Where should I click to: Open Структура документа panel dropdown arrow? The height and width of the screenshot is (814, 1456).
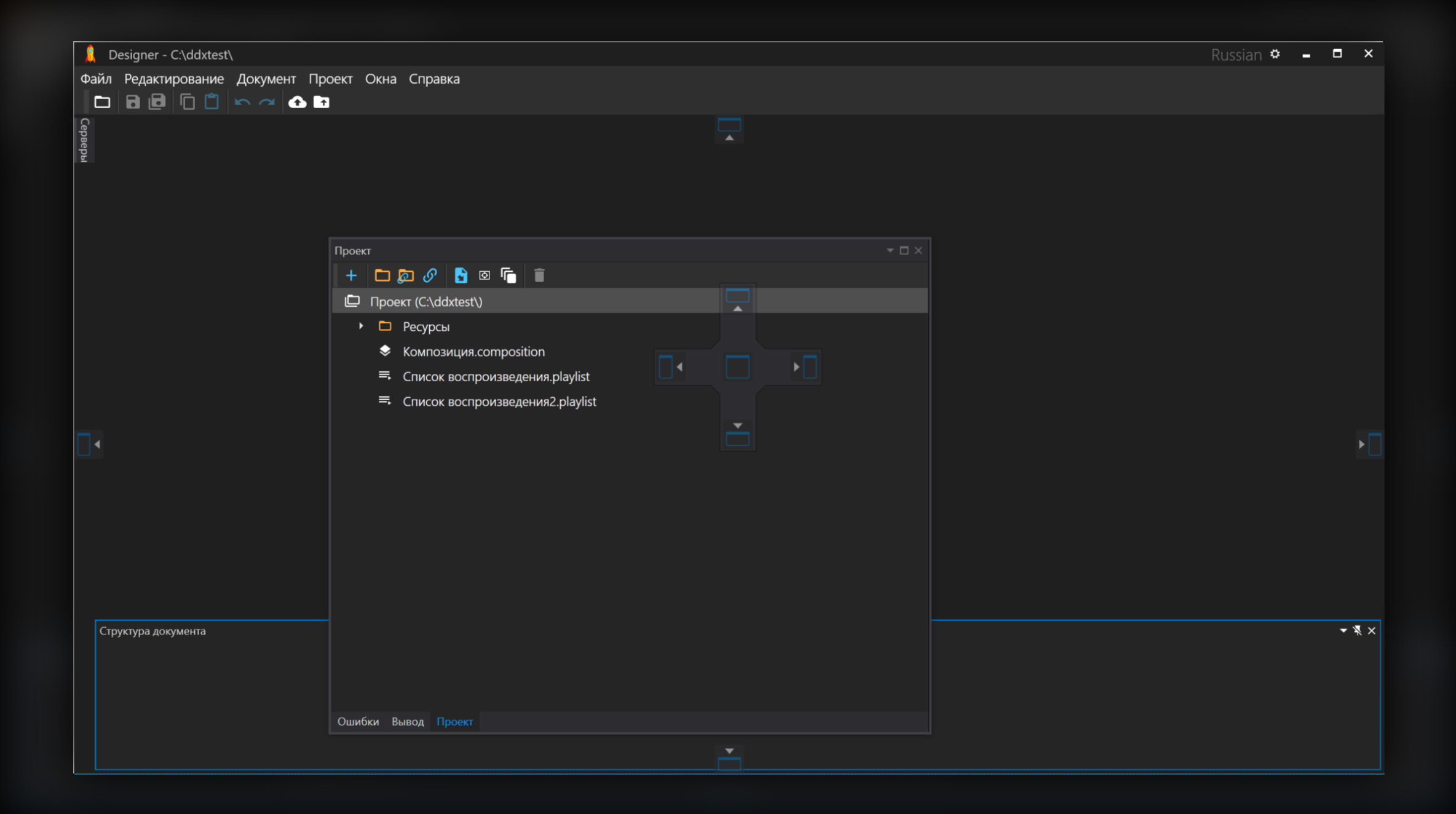[1343, 631]
